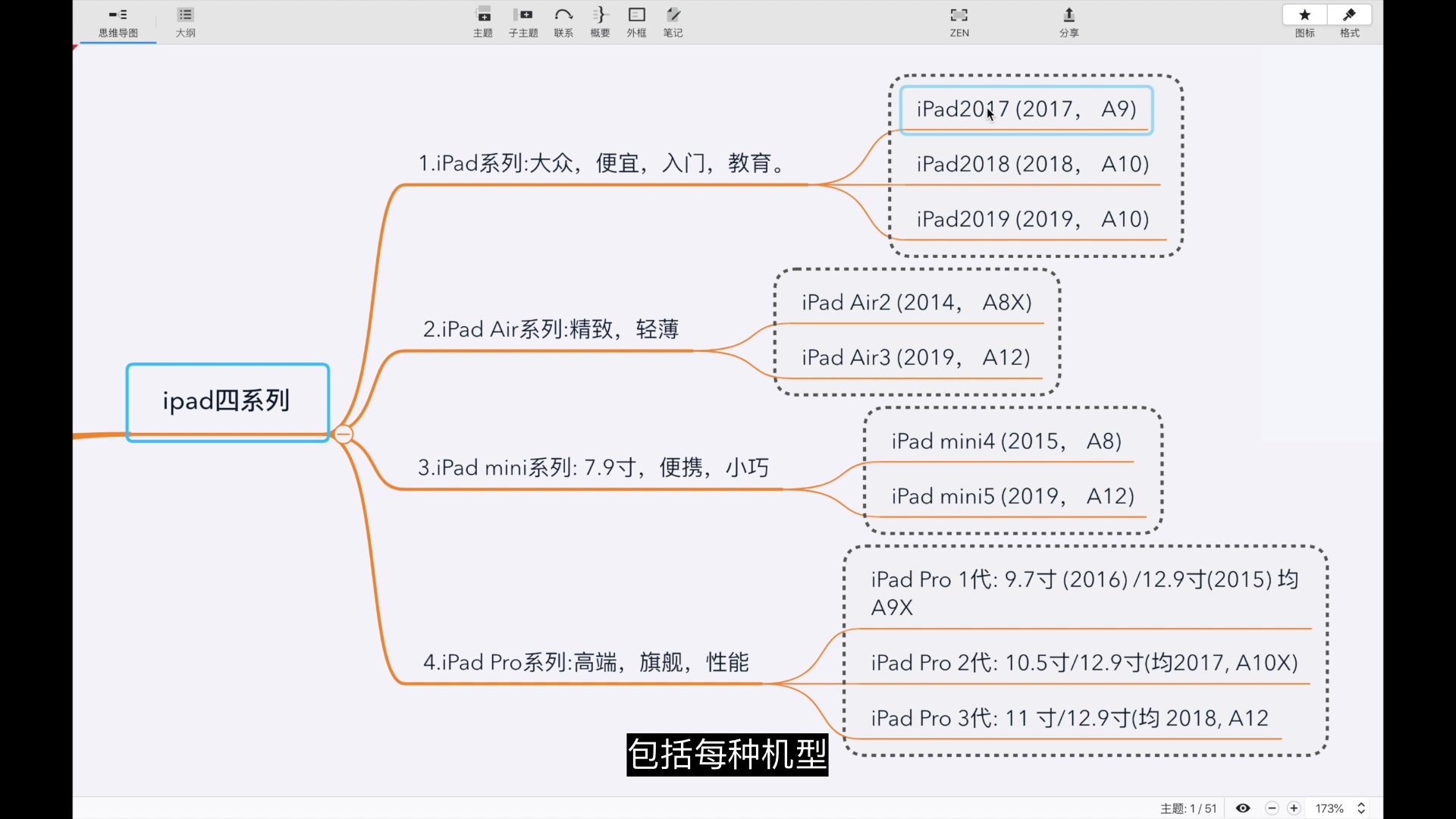Enter ZEN mode
The height and width of the screenshot is (819, 1456).
[959, 23]
